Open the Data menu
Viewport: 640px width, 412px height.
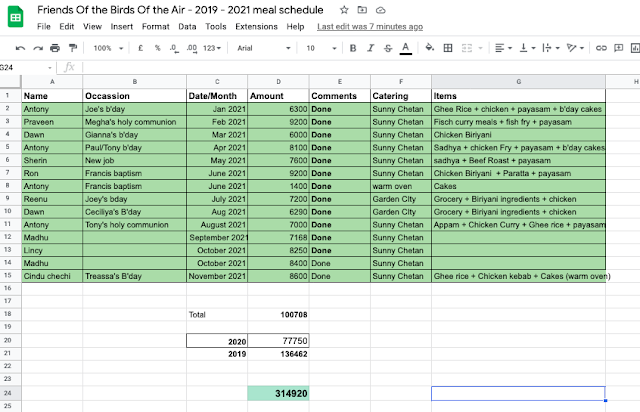pos(187,27)
